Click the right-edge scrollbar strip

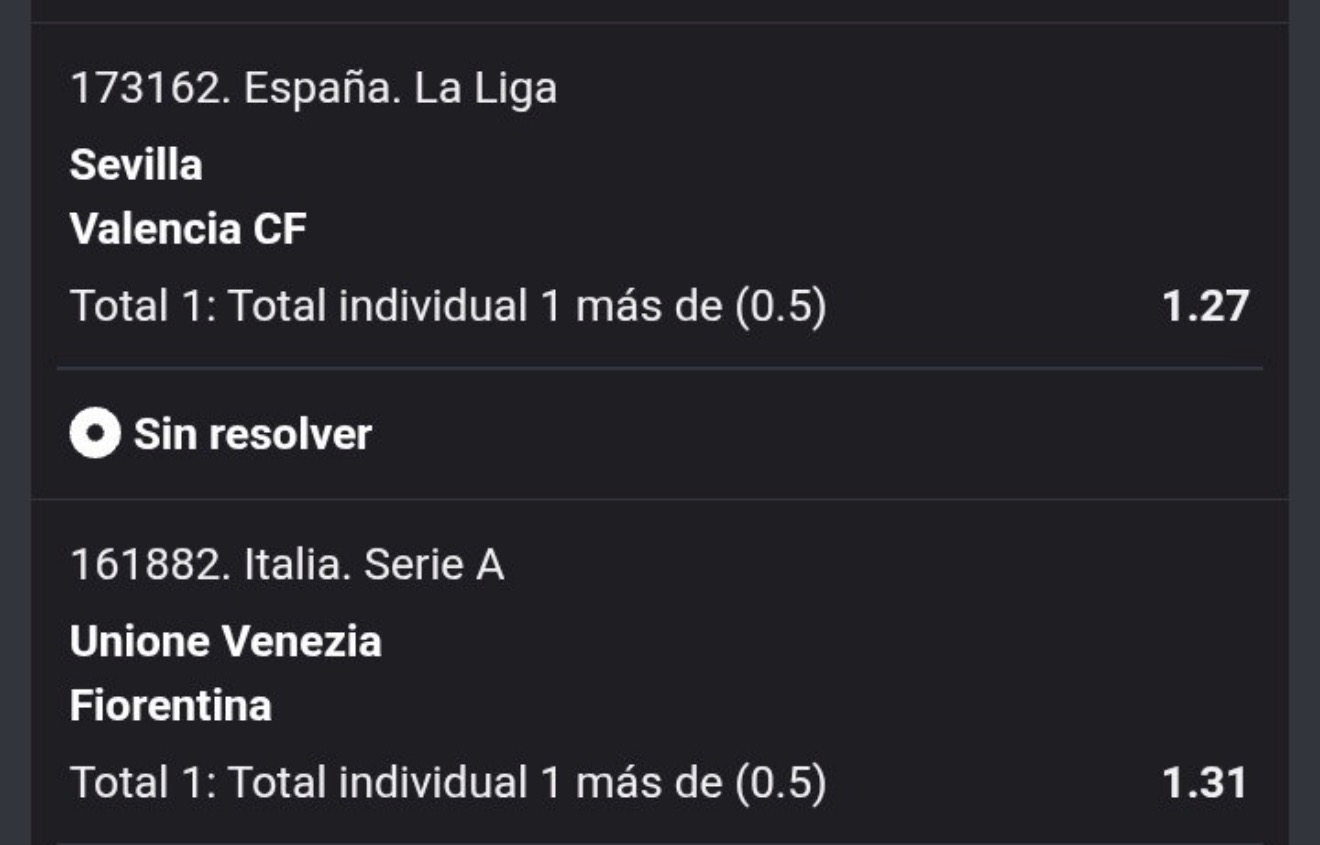point(1304,422)
